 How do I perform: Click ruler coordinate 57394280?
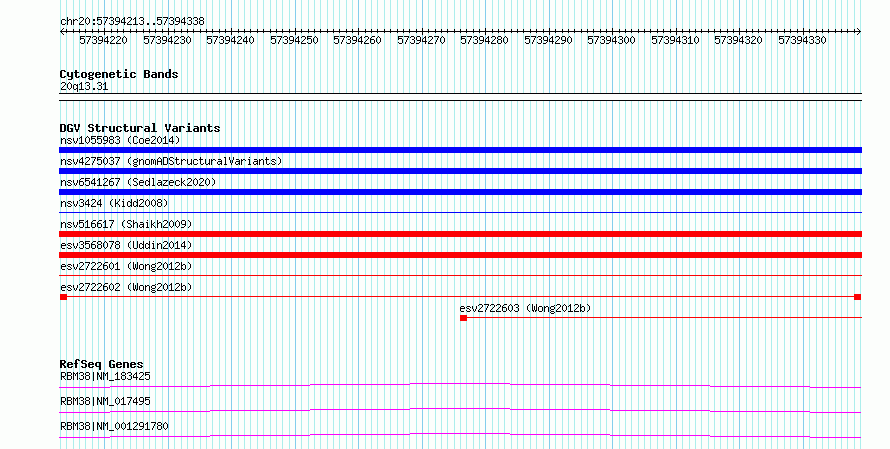484,40
